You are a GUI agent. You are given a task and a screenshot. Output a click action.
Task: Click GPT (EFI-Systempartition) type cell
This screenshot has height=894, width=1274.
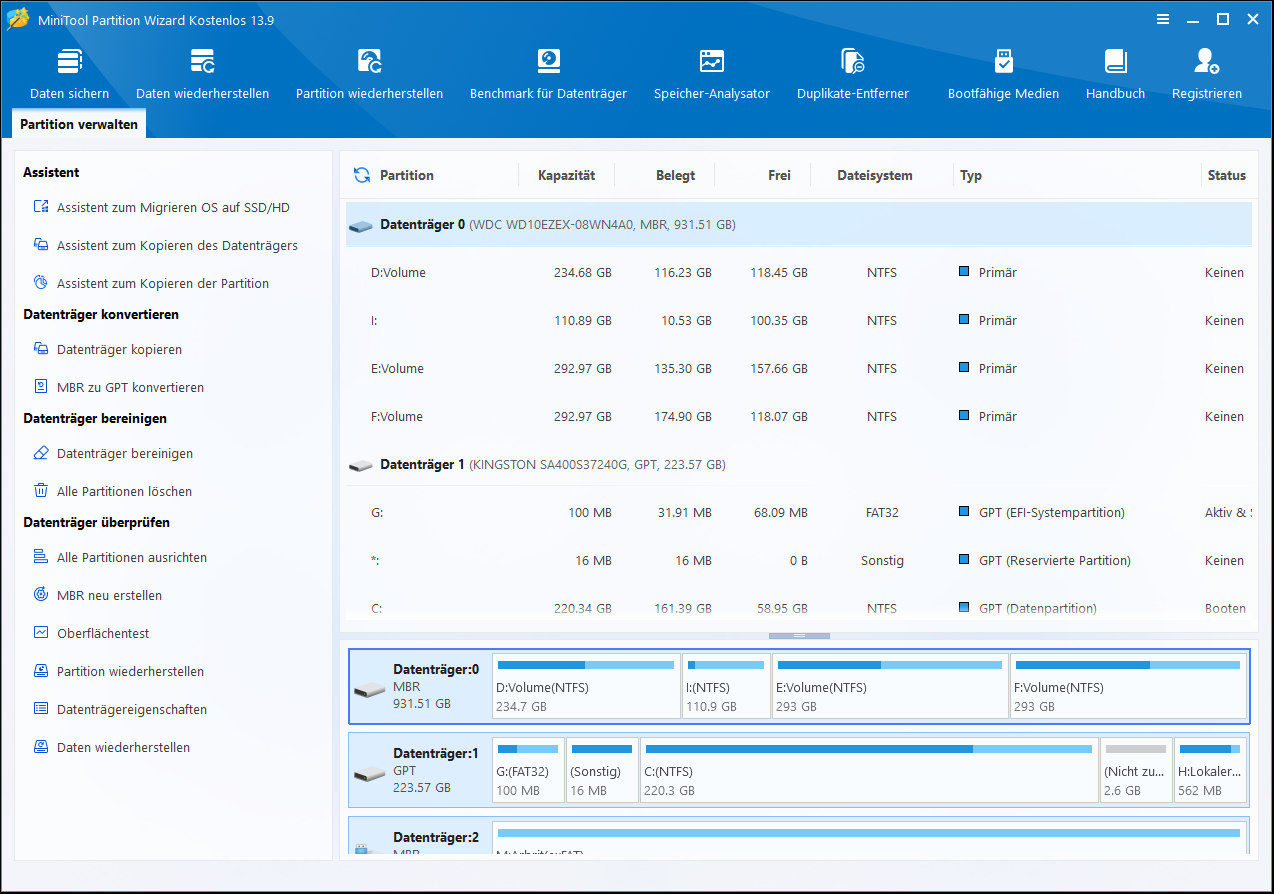(1042, 512)
